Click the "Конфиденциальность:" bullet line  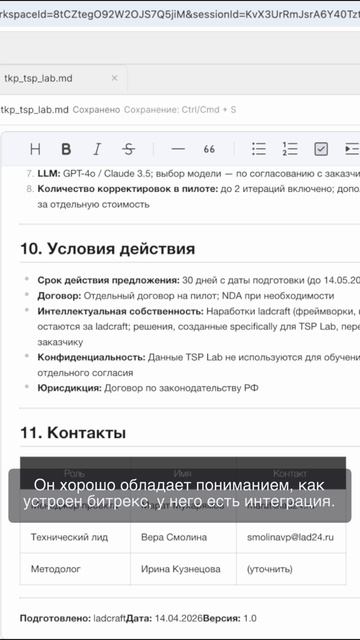[199, 365]
